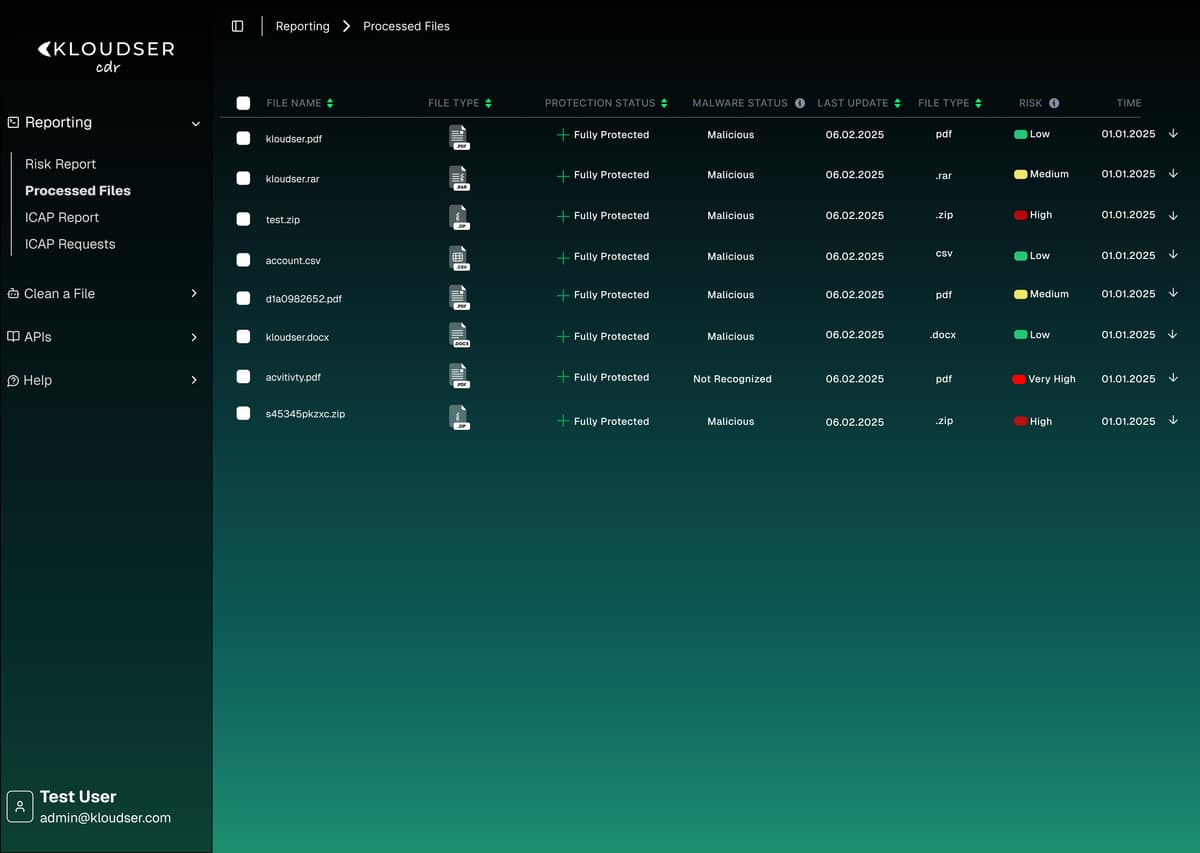This screenshot has width=1200, height=853.
Task: Click the Not Recognized malware status
Action: 732,379
